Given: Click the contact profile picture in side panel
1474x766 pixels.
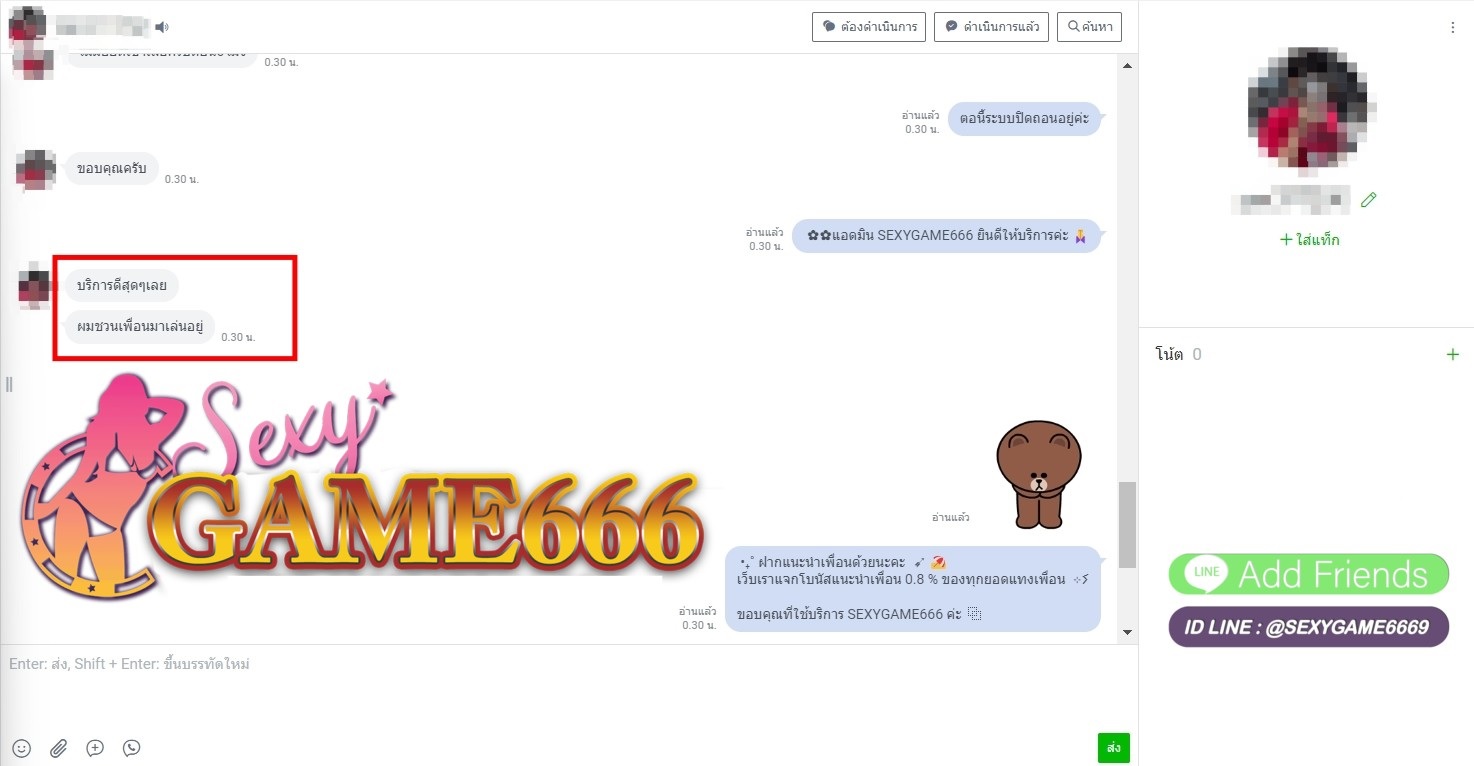Looking at the screenshot, I should [x=1309, y=107].
